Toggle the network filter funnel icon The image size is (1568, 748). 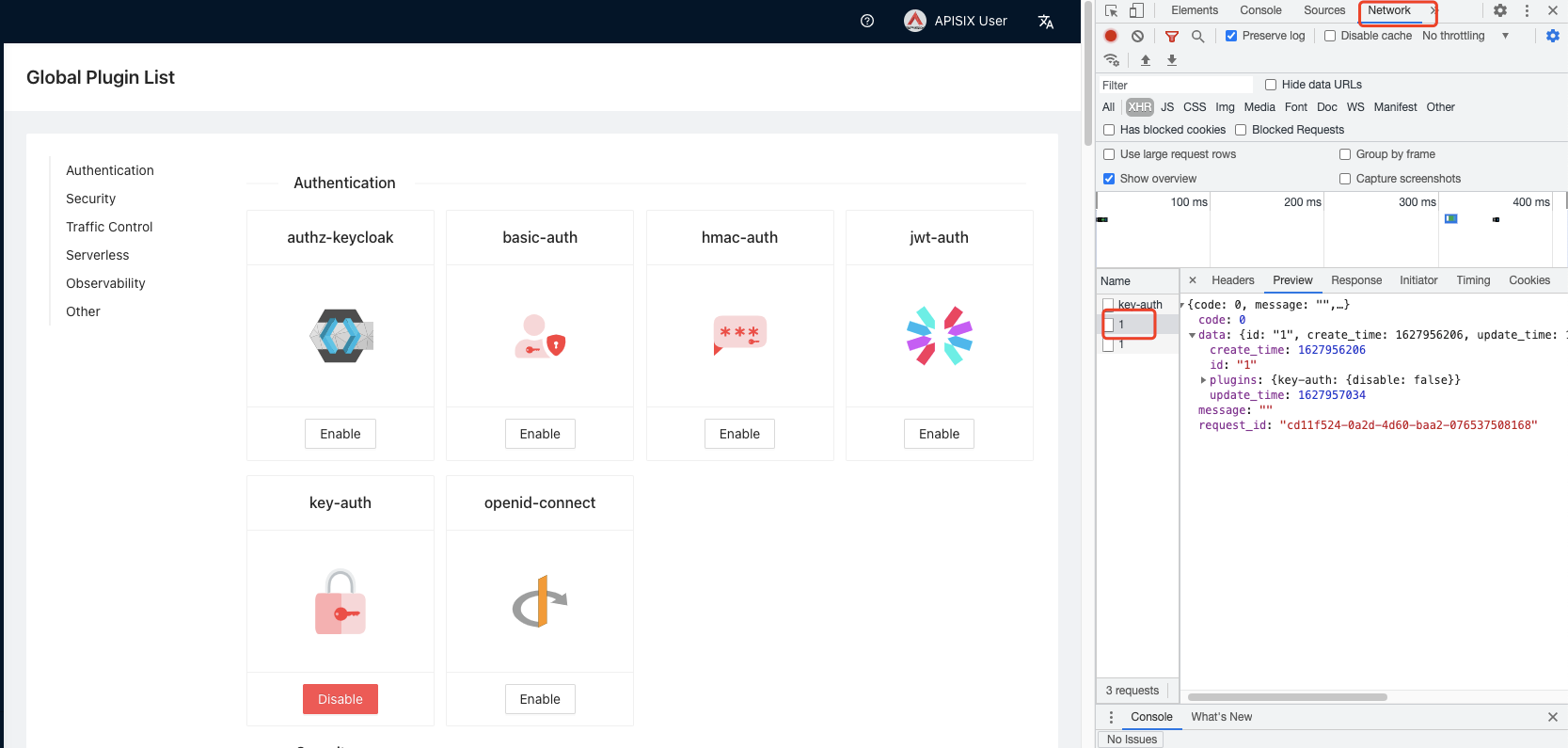click(1172, 36)
